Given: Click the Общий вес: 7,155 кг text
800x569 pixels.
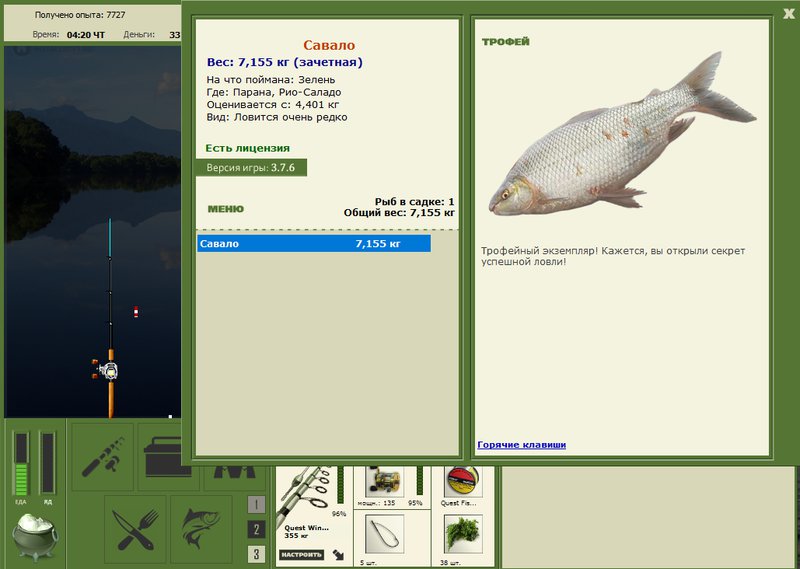Looking at the screenshot, I should (x=399, y=213).
